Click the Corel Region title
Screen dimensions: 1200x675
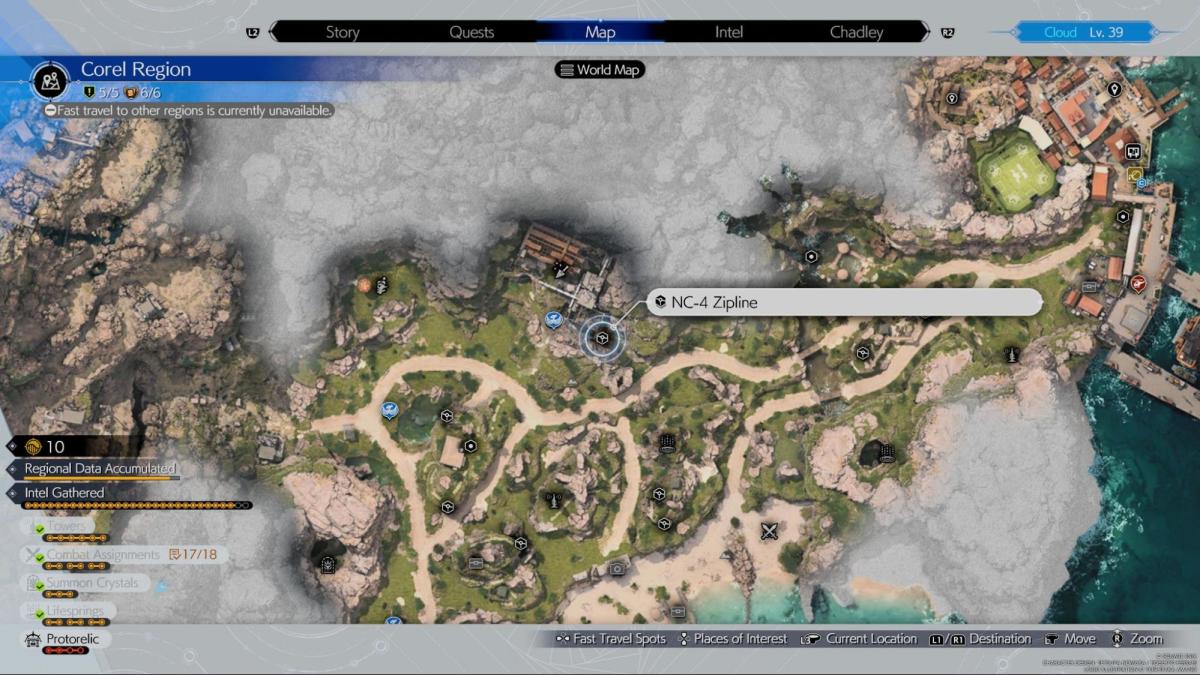136,69
